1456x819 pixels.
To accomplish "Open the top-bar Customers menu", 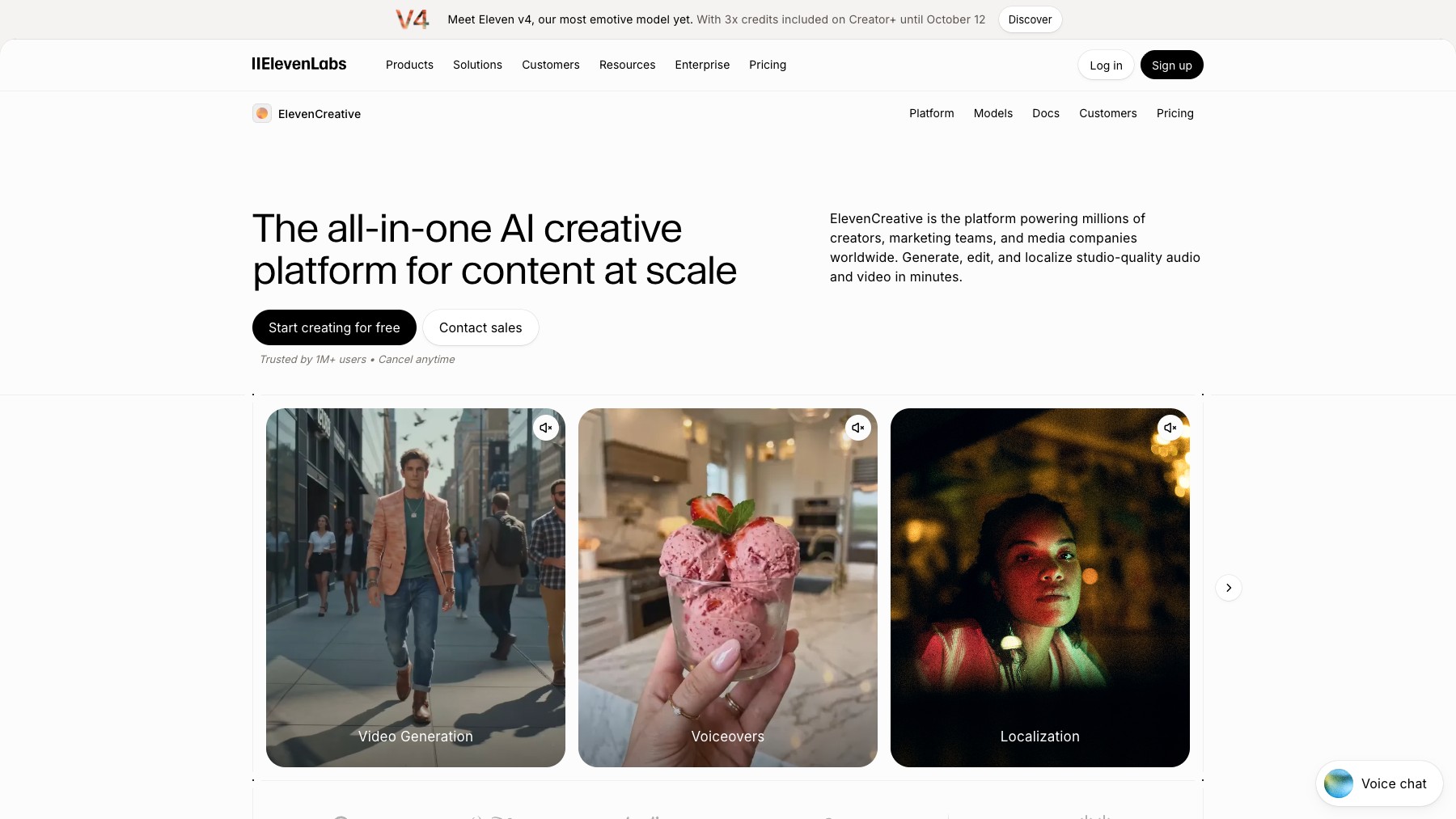I will 551,65.
